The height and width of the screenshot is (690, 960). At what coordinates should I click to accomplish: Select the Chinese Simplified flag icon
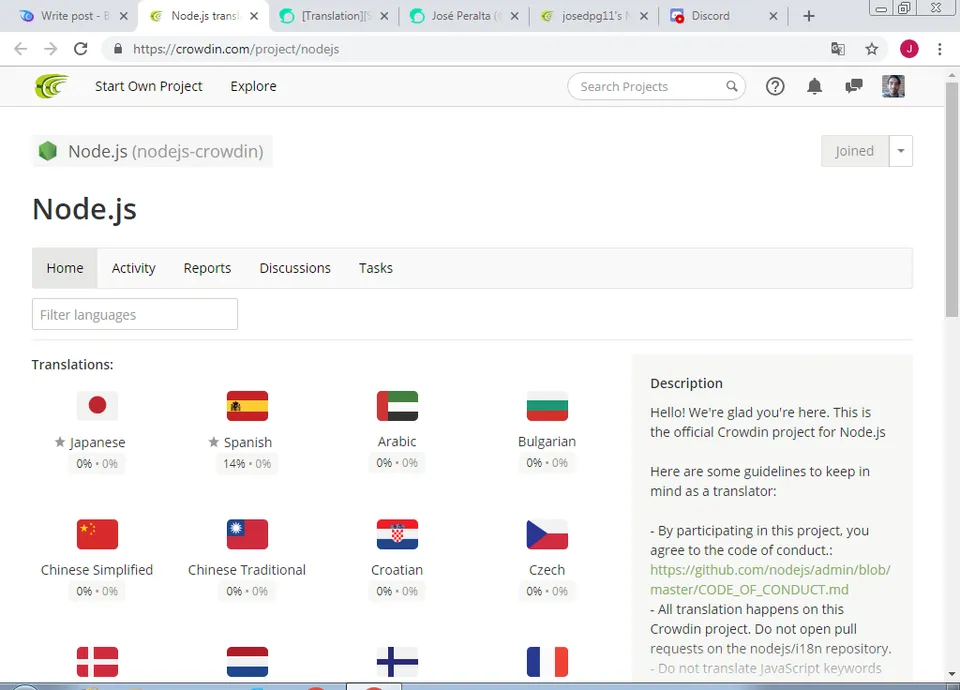coord(97,534)
